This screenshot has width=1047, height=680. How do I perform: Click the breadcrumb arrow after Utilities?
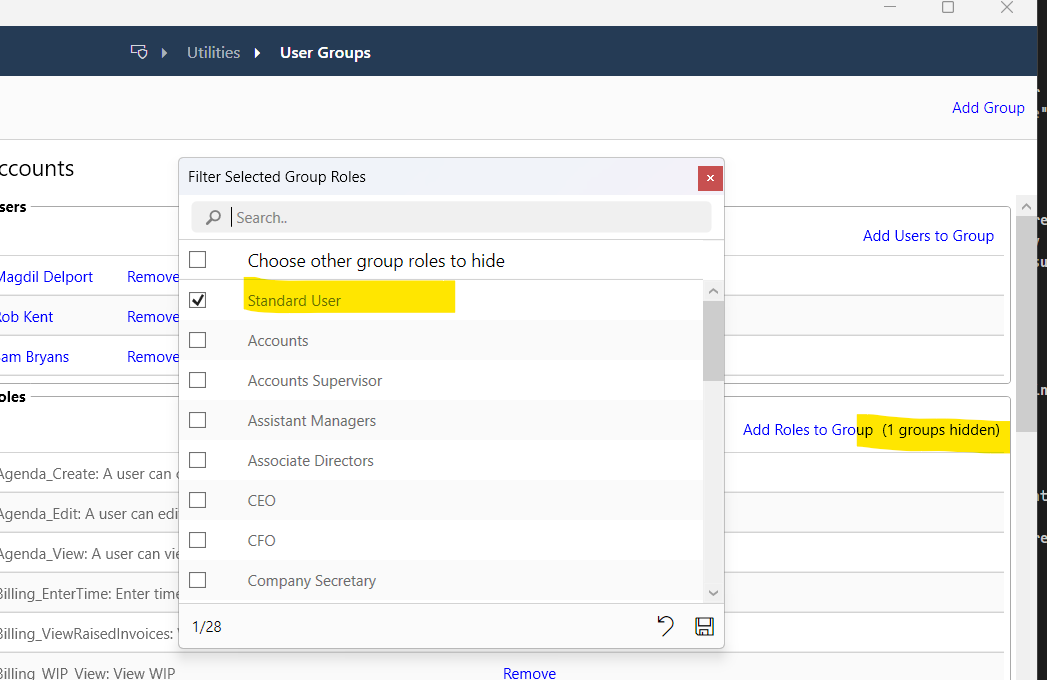point(258,53)
